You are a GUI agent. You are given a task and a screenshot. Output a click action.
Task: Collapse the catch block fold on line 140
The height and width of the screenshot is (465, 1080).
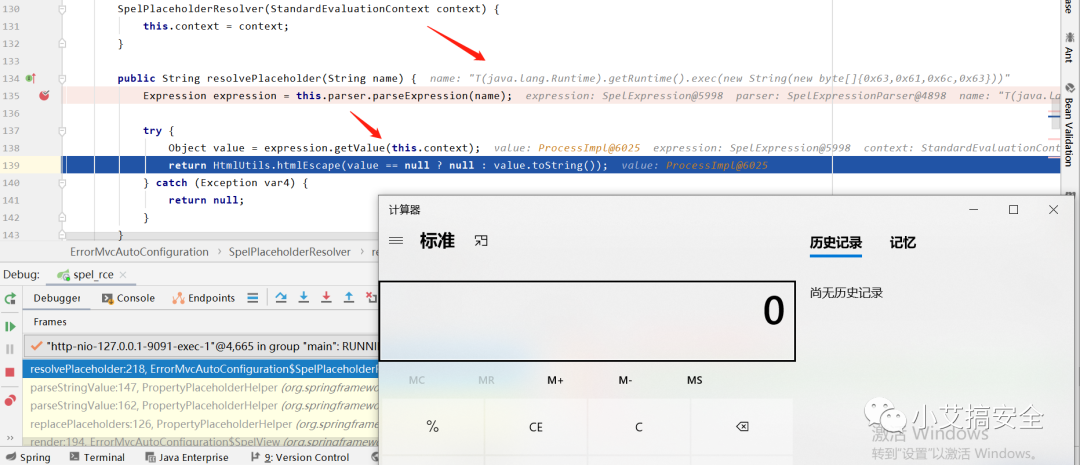tap(62, 183)
